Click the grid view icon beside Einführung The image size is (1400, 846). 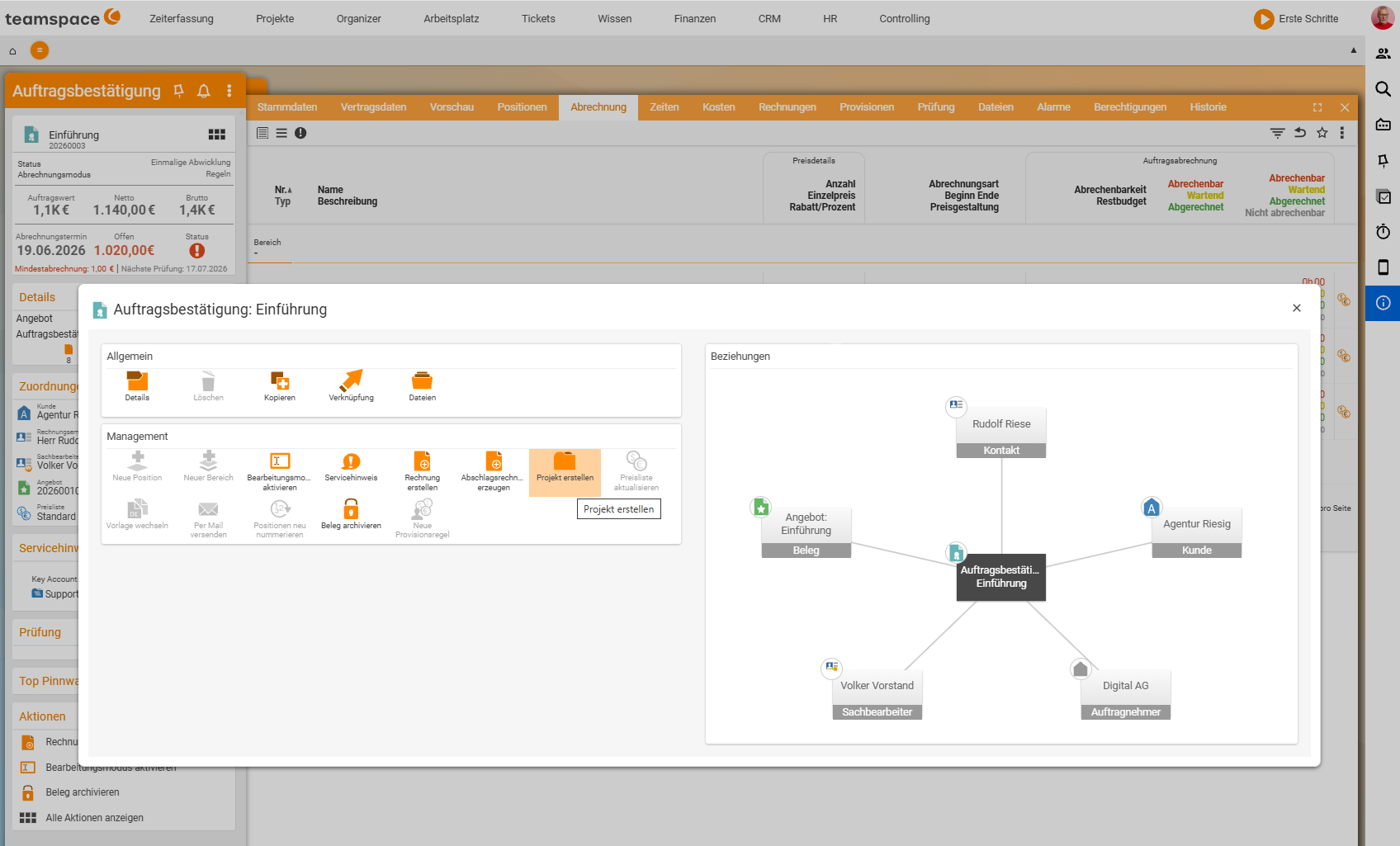[x=217, y=135]
